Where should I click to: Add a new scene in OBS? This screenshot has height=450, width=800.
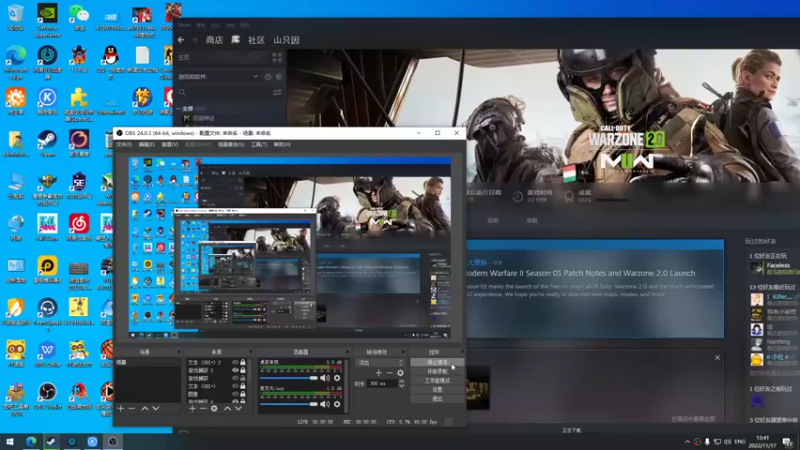click(121, 409)
